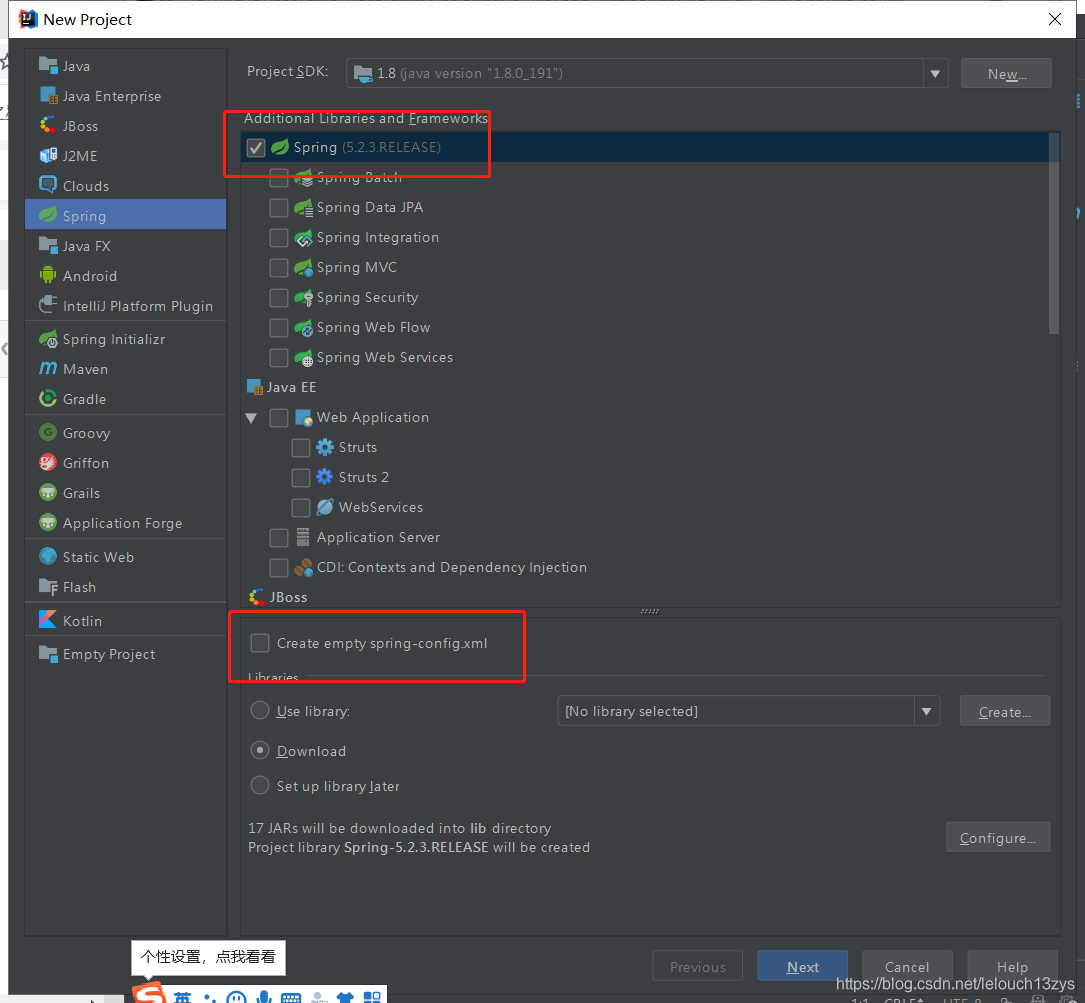Uncheck the Spring (5.2.3.RELEASE) checkbox
Screen dimensions: 1085x1003
[256, 147]
